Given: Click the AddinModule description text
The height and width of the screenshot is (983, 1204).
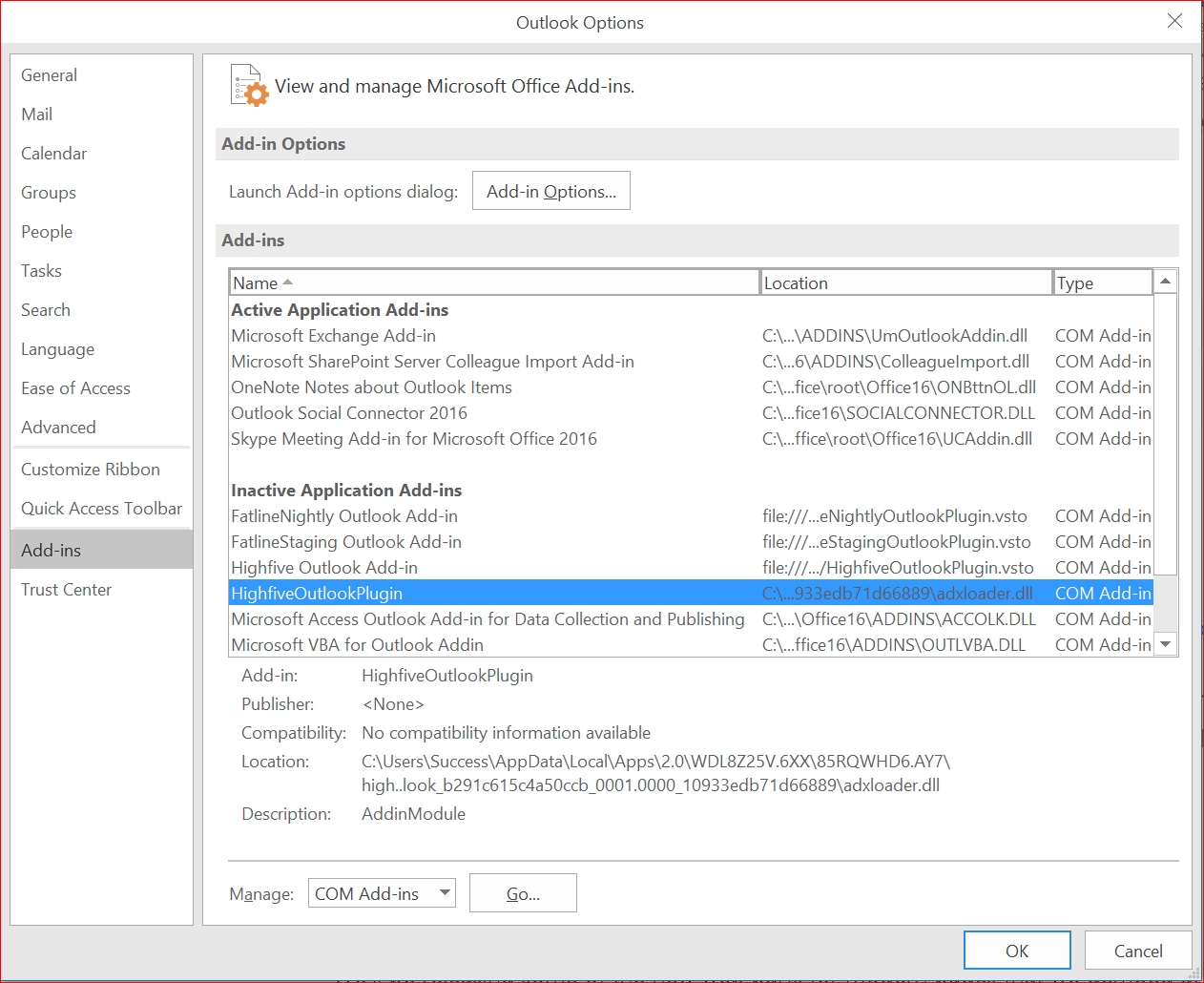Looking at the screenshot, I should click(x=414, y=814).
